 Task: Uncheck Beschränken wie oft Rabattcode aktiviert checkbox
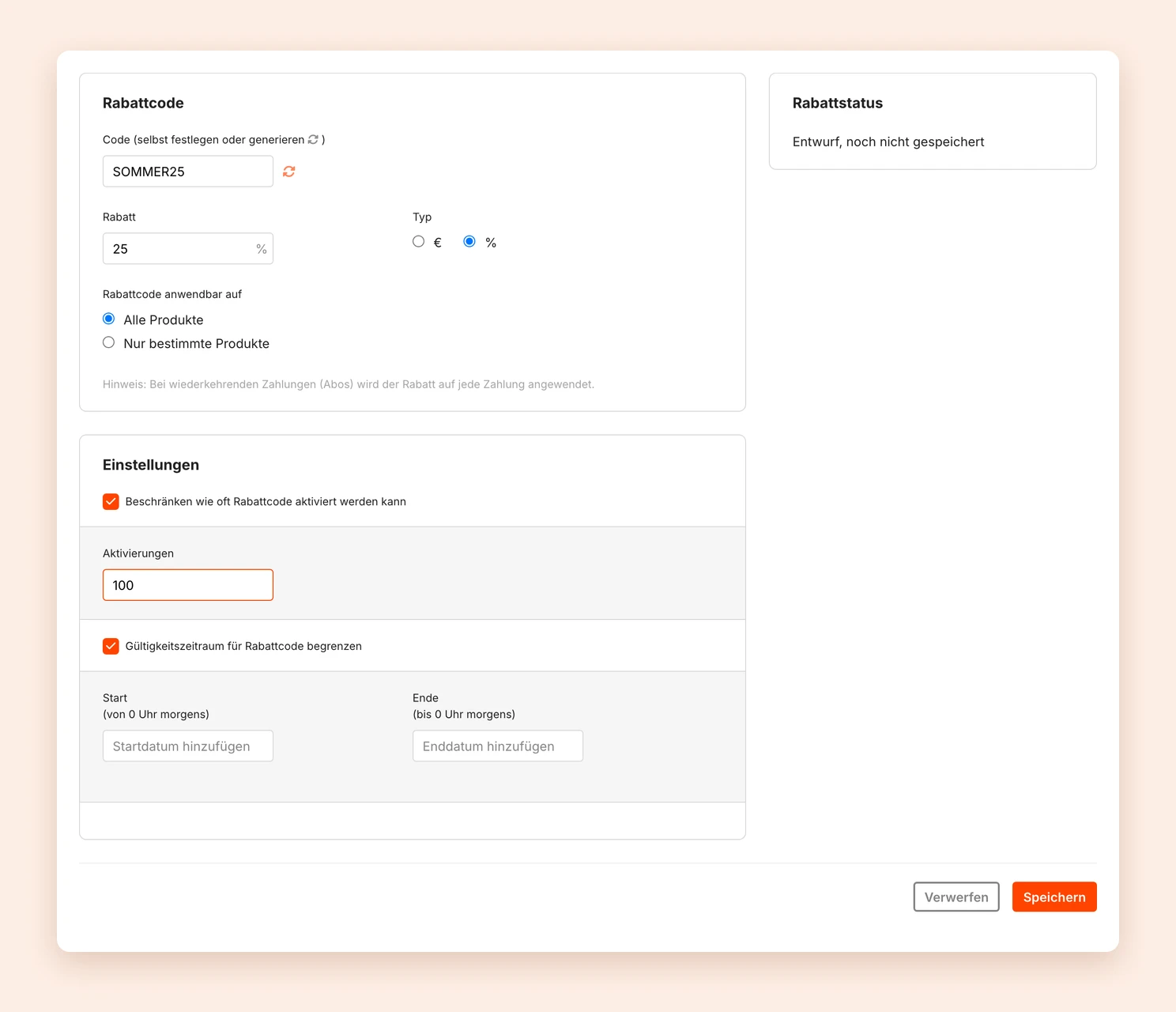[x=111, y=501]
